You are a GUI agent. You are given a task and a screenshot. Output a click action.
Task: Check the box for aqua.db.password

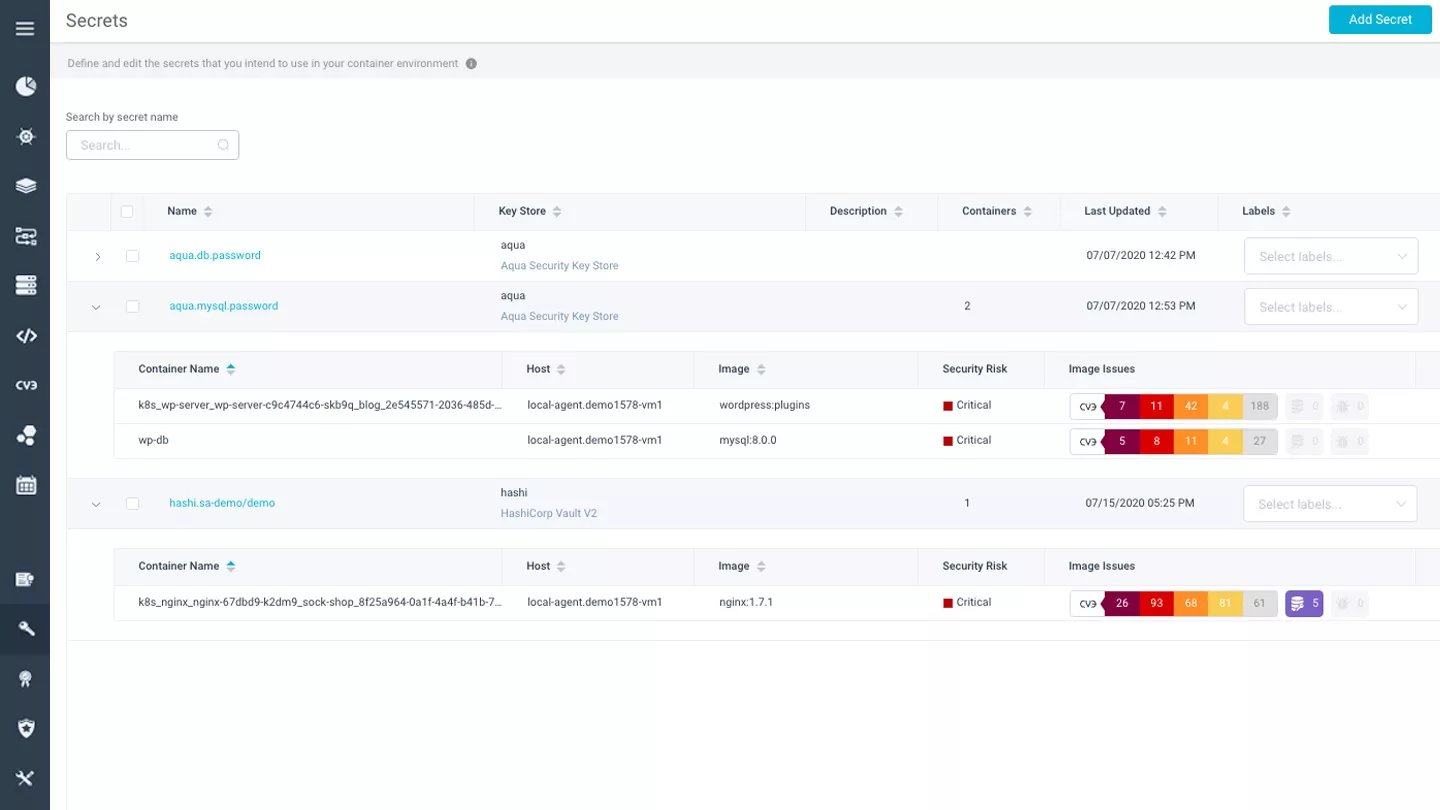click(132, 256)
